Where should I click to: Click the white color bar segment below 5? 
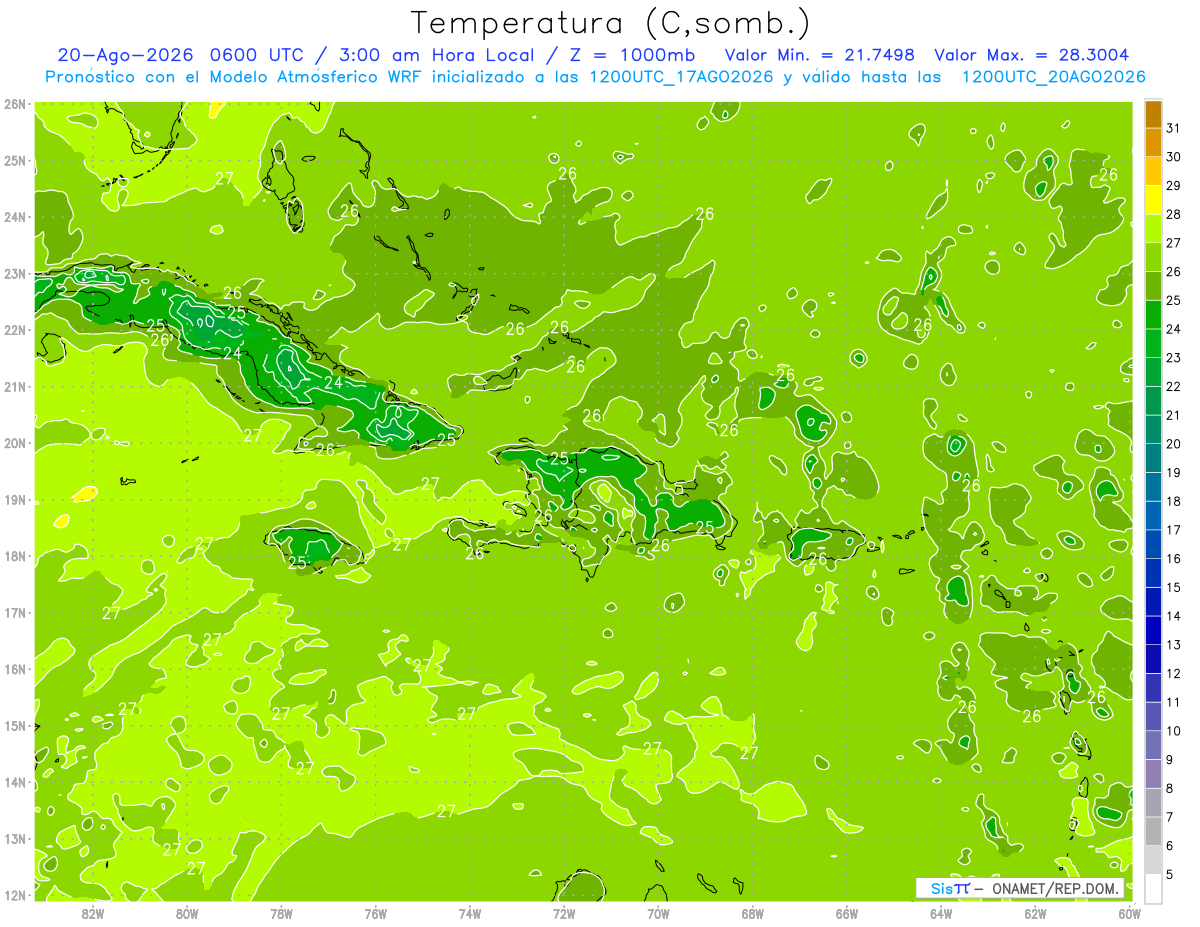tap(1153, 888)
